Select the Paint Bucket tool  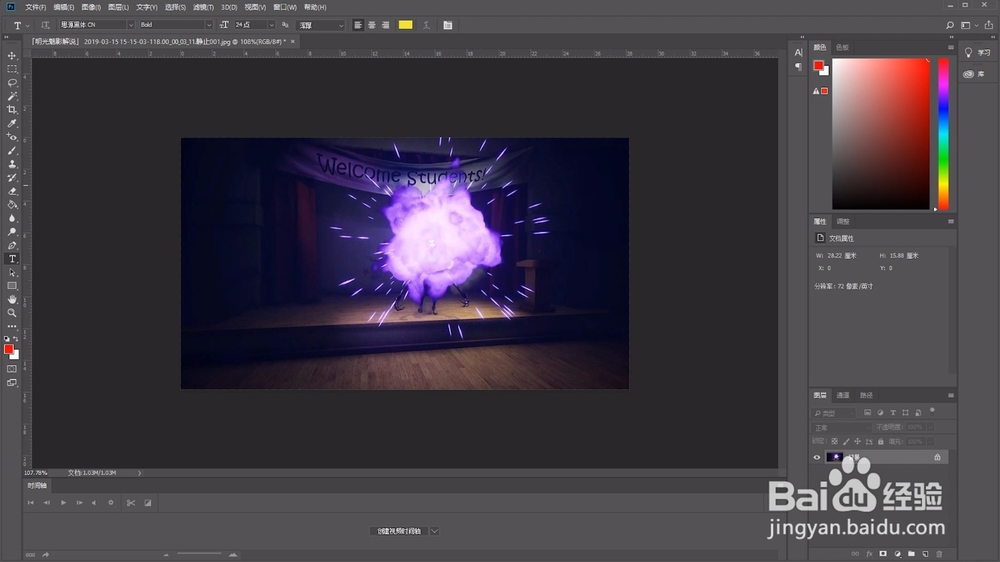click(x=12, y=205)
